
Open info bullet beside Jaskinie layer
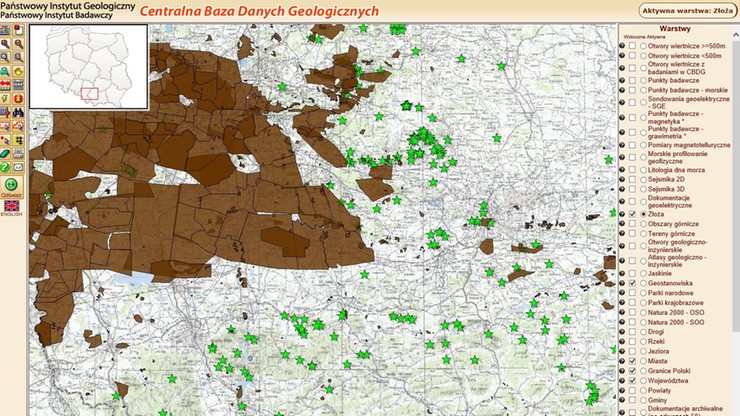click(x=622, y=273)
